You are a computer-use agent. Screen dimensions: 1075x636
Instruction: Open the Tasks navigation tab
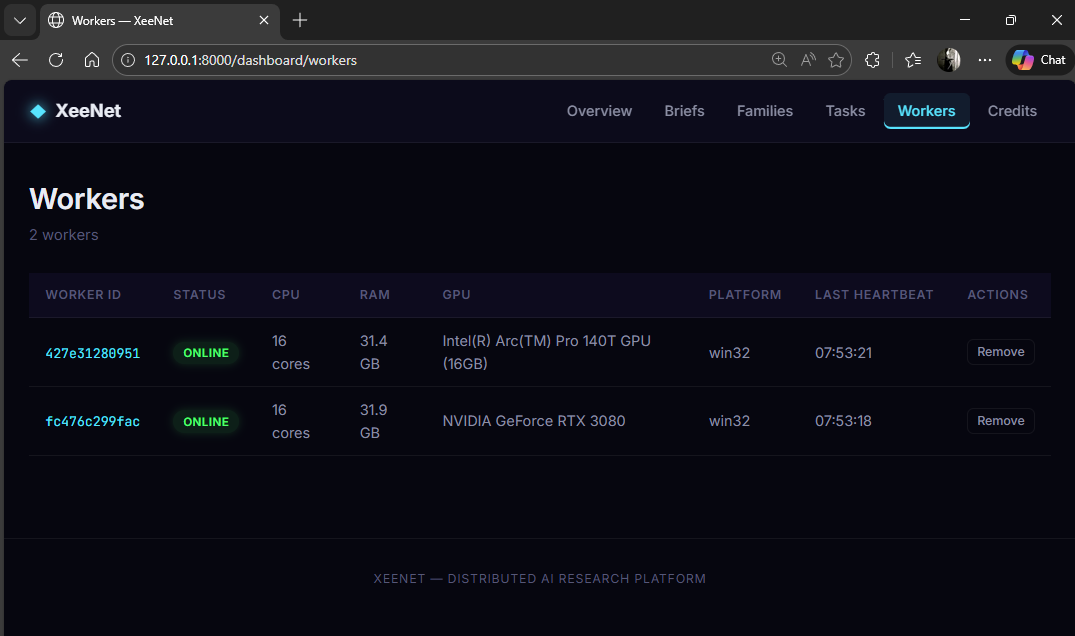click(845, 111)
